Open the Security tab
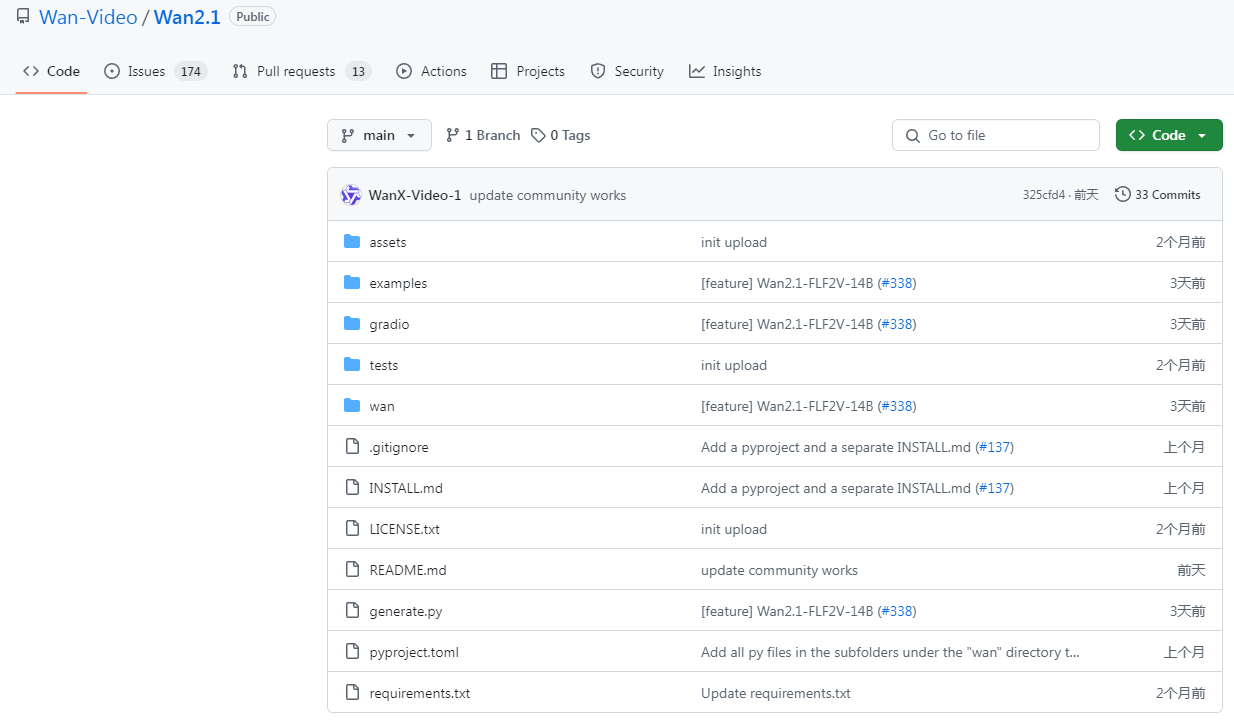Screen dimensions: 1234x720 pos(627,71)
